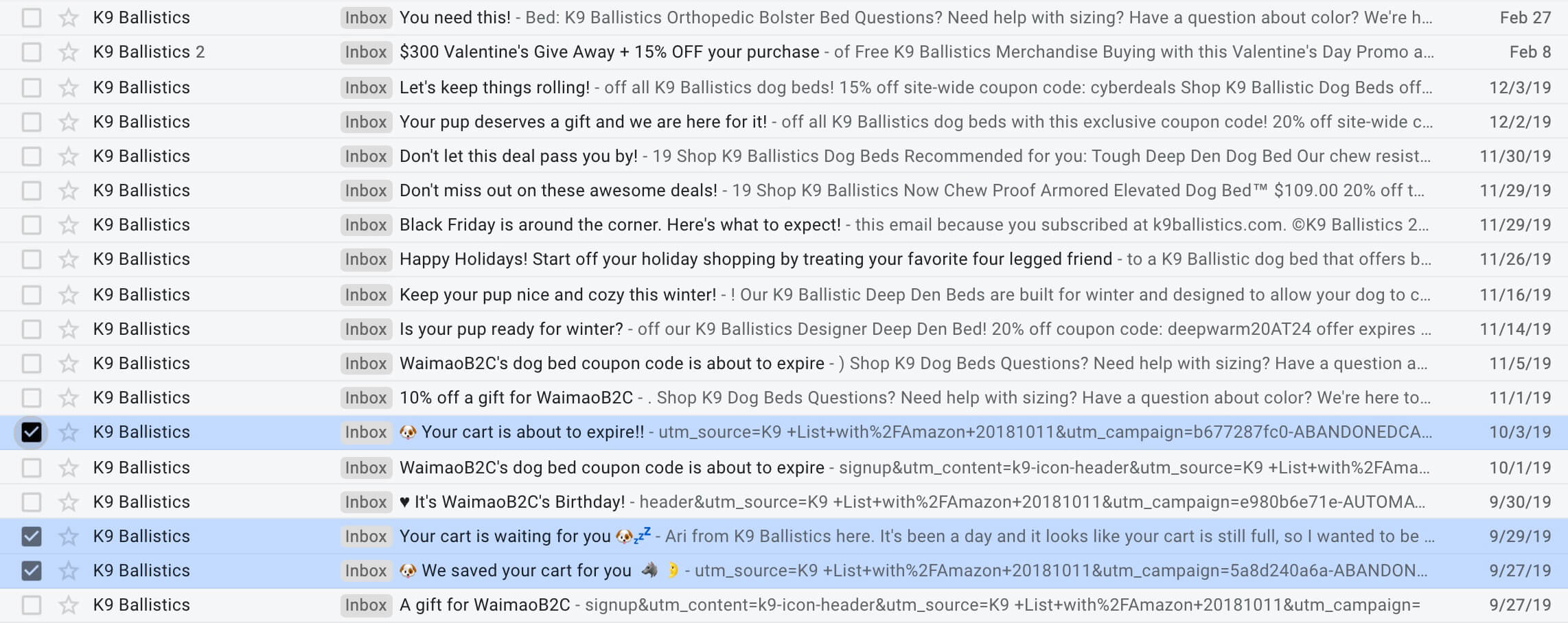Image resolution: width=1568 pixels, height=623 pixels.
Task: Star the 'Your cart is about to expire!!' email
Action: (68, 432)
